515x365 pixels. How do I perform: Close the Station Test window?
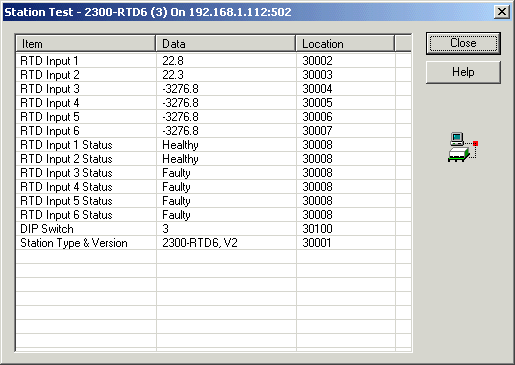click(x=502, y=12)
